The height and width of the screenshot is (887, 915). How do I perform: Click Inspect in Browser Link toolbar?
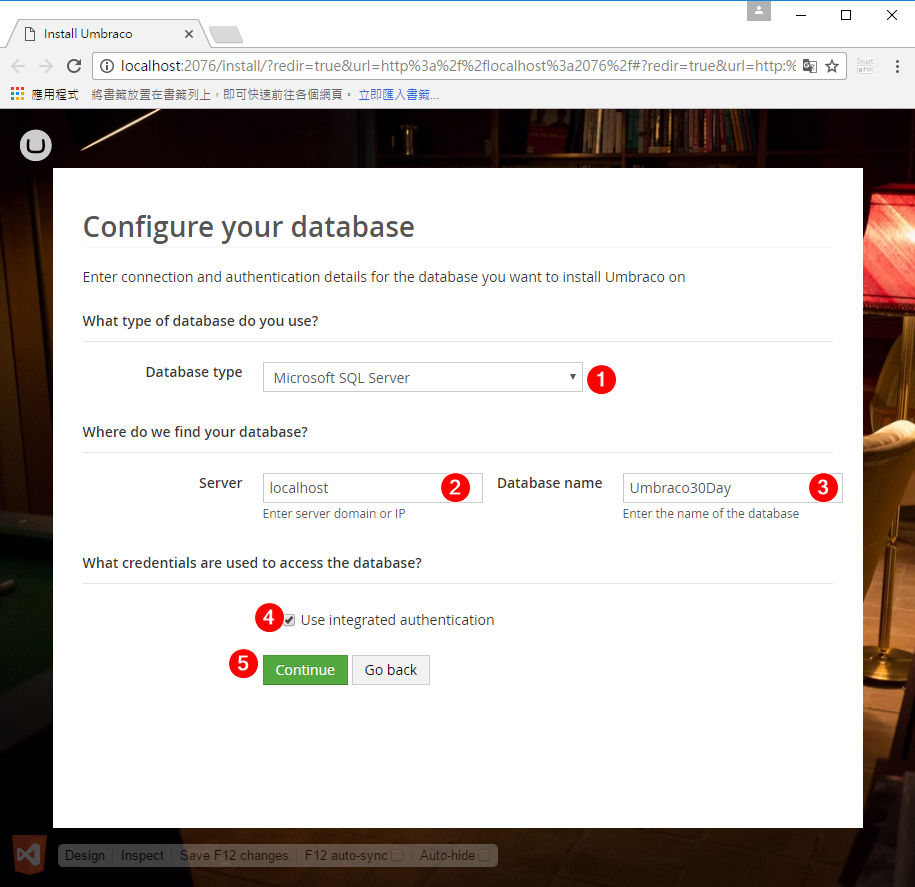[142, 855]
